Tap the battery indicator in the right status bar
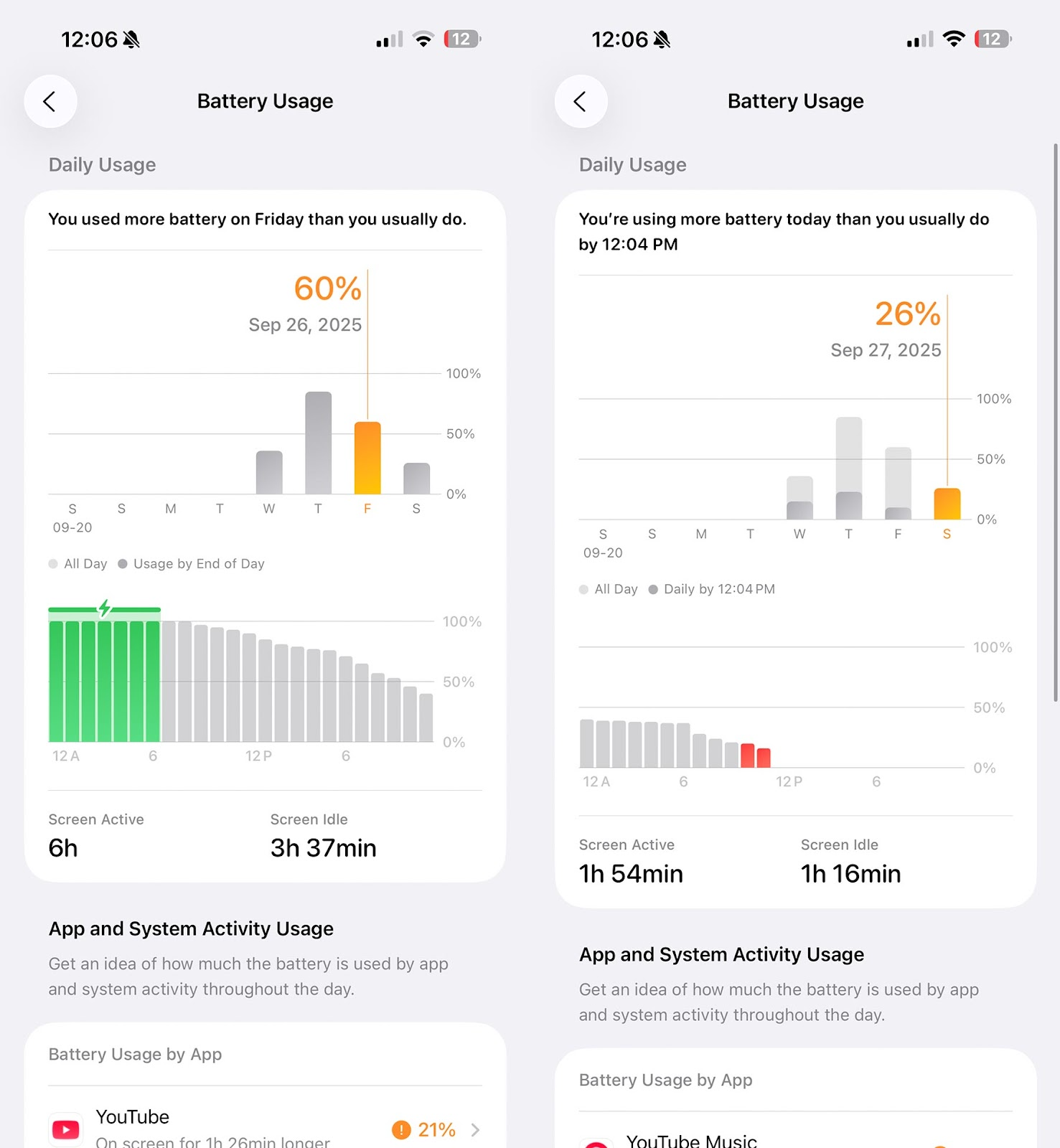Viewport: 1060px width, 1148px height. point(993,39)
